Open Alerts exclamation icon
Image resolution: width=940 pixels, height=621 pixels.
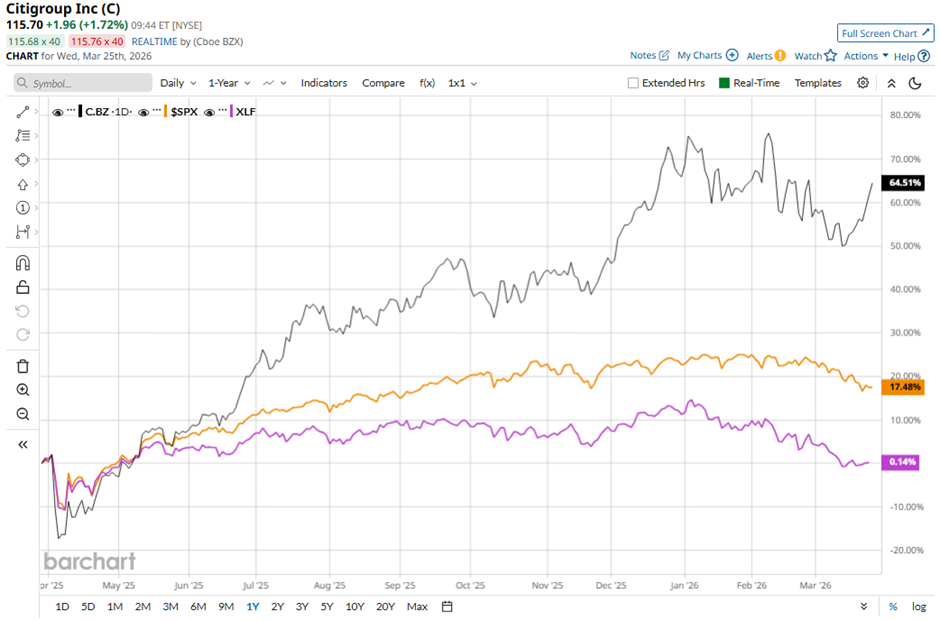click(780, 56)
